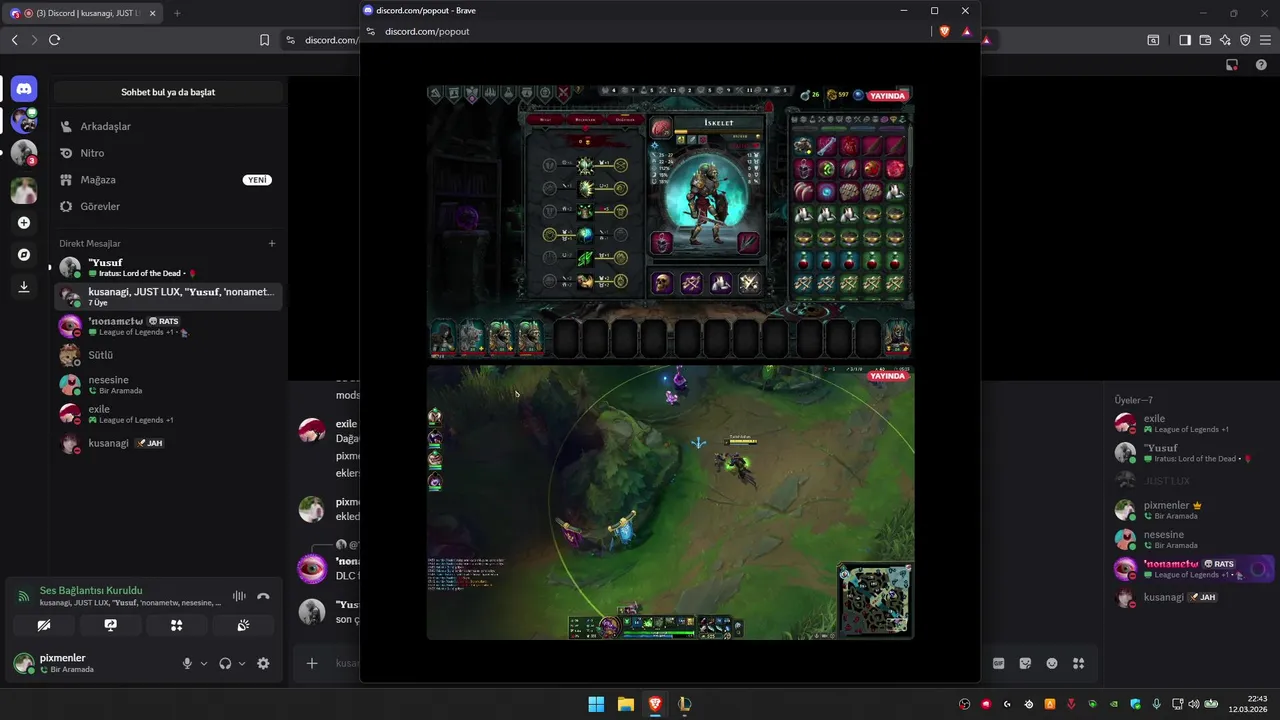Image resolution: width=1280 pixels, height=720 pixels.
Task: Click the add a server plus icon
Action: tap(24, 222)
